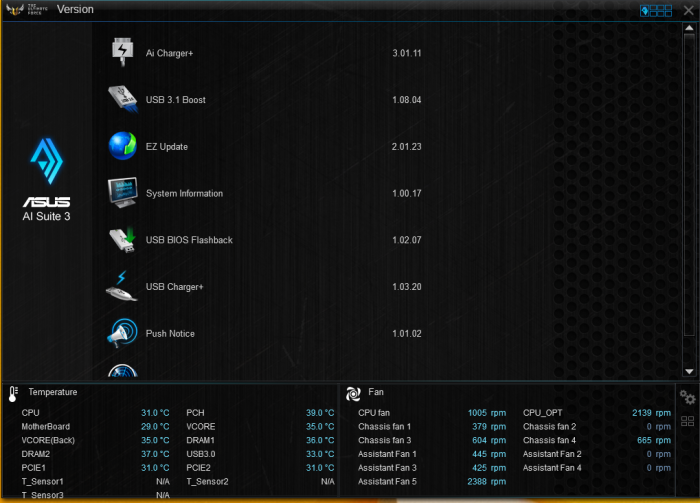Click version number 1.08.04
The height and width of the screenshot is (503, 700).
click(x=407, y=100)
